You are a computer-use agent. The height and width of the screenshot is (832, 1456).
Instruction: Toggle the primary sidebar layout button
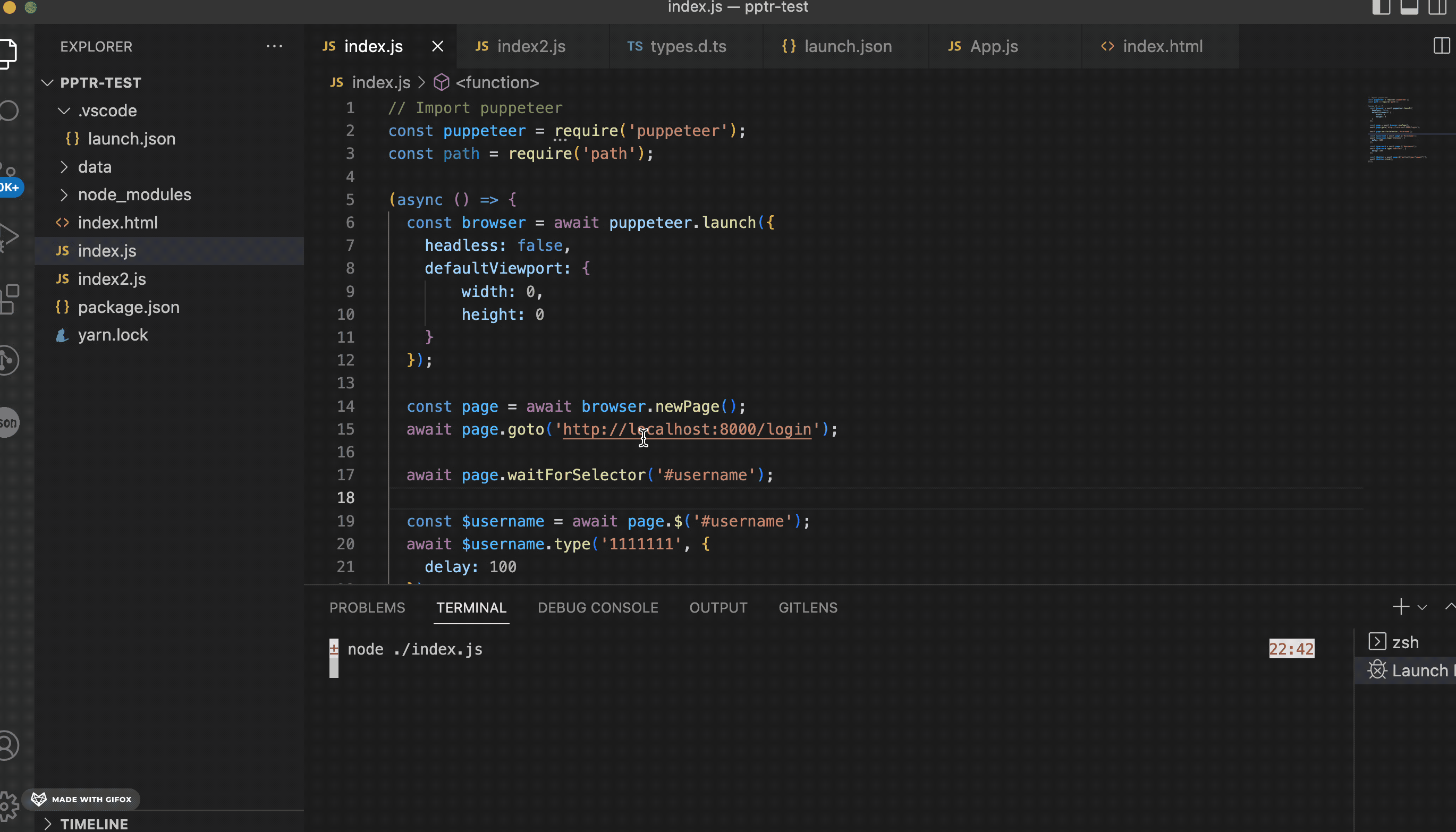(1381, 7)
